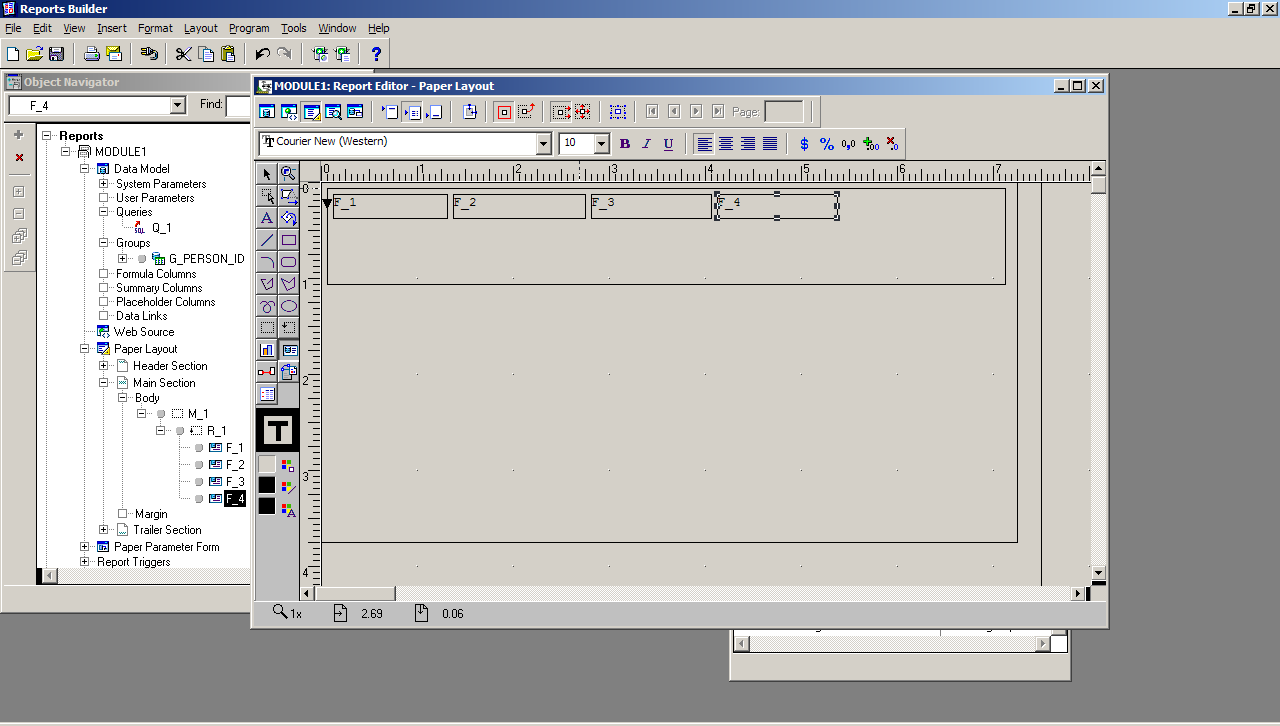The width and height of the screenshot is (1280, 726).
Task: Select the Rectangle drawing tool
Action: (289, 240)
